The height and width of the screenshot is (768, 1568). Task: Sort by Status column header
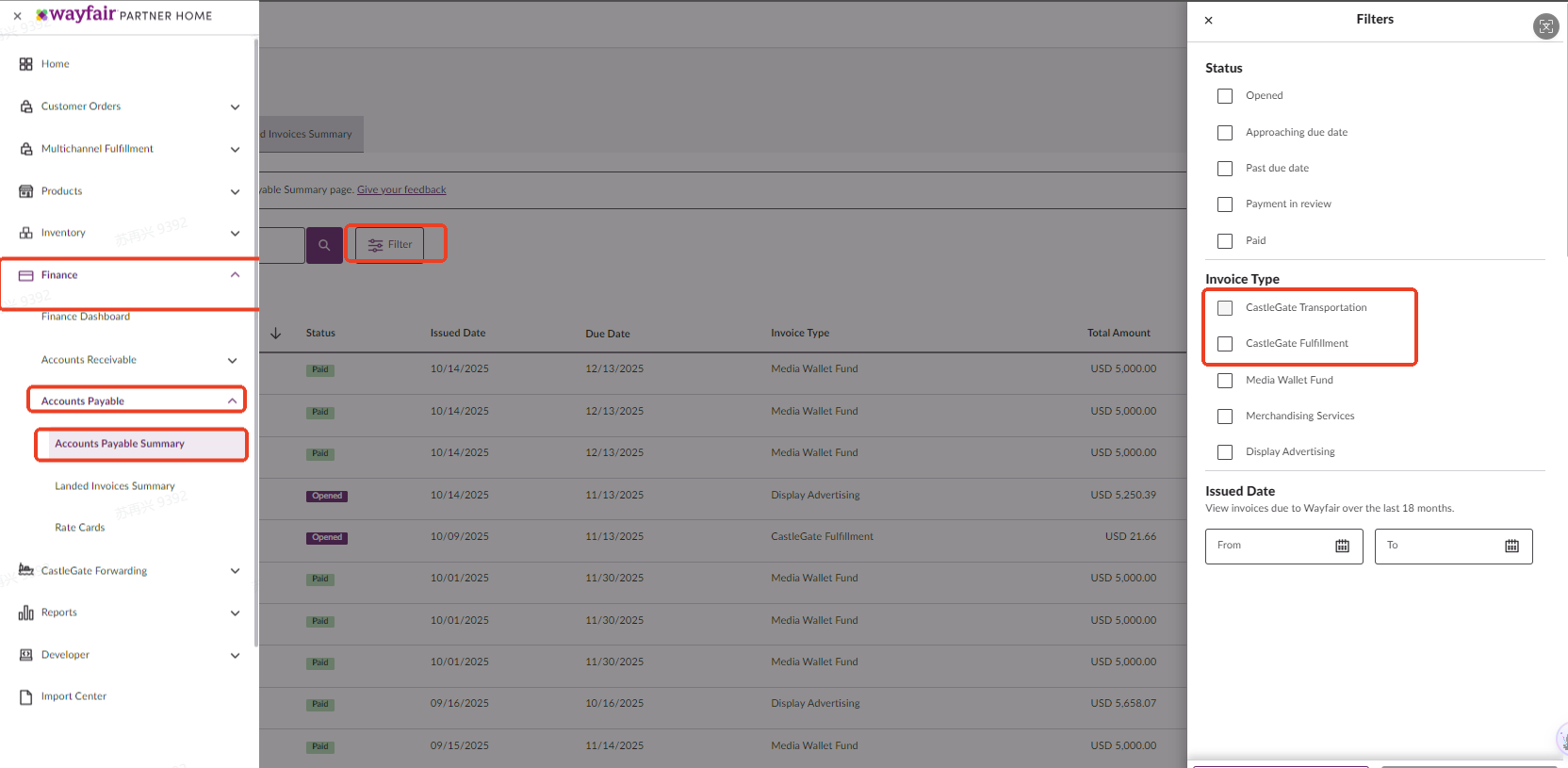tap(320, 333)
